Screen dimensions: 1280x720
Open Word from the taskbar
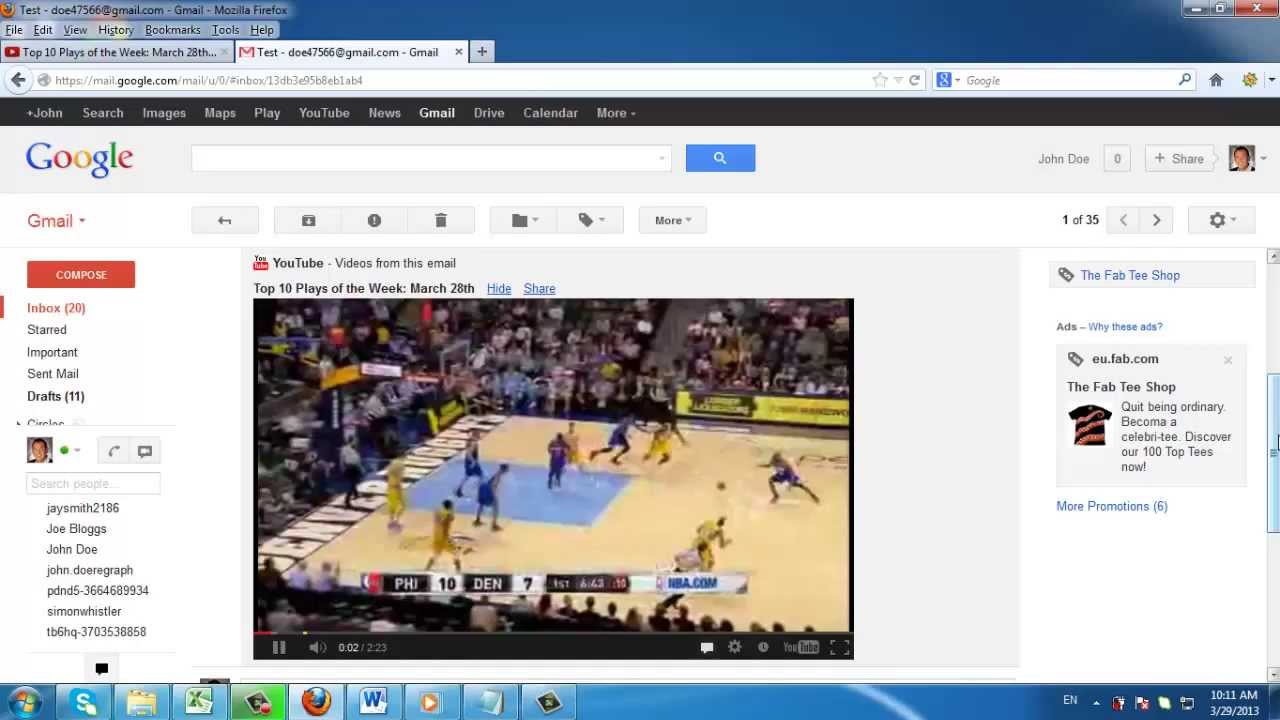coord(373,702)
